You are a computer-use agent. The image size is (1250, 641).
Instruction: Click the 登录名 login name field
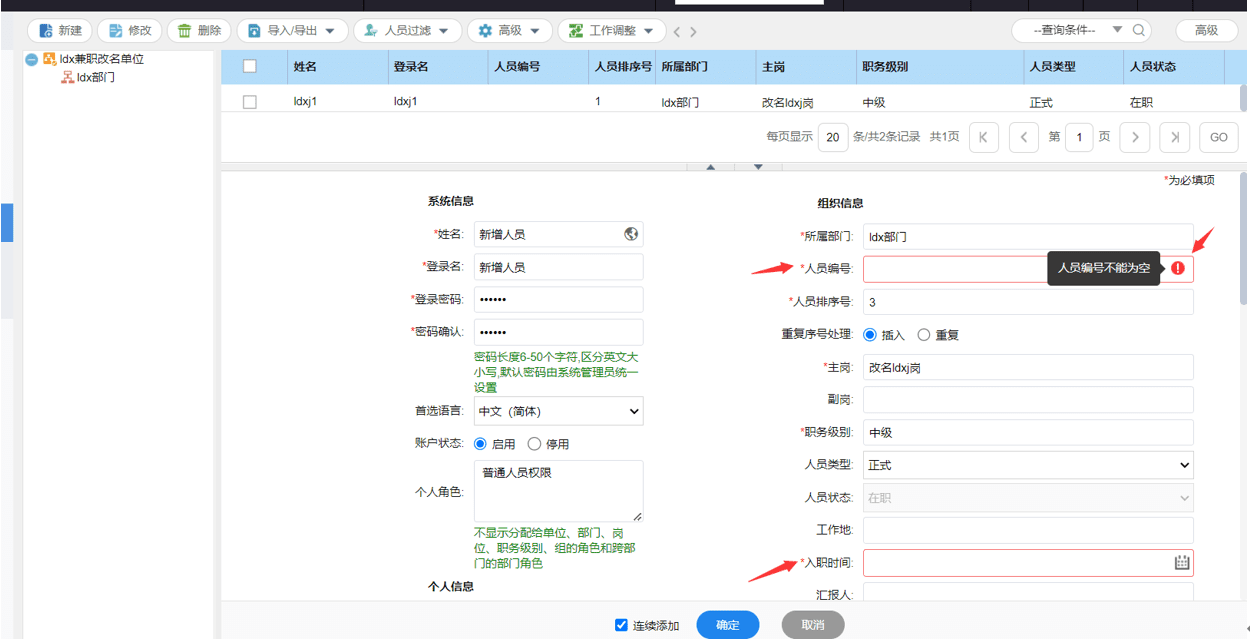point(558,267)
